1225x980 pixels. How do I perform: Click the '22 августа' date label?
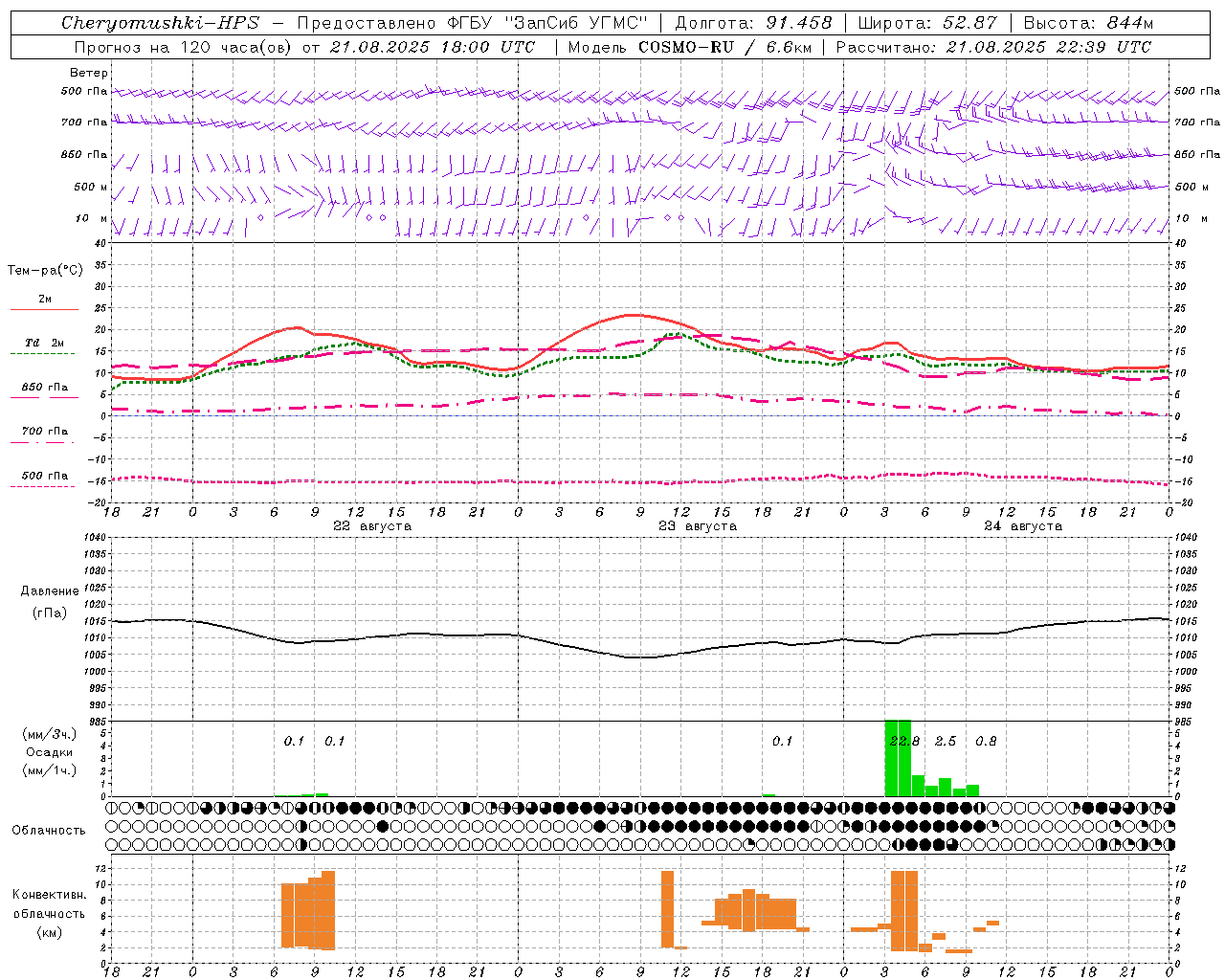pyautogui.click(x=372, y=526)
